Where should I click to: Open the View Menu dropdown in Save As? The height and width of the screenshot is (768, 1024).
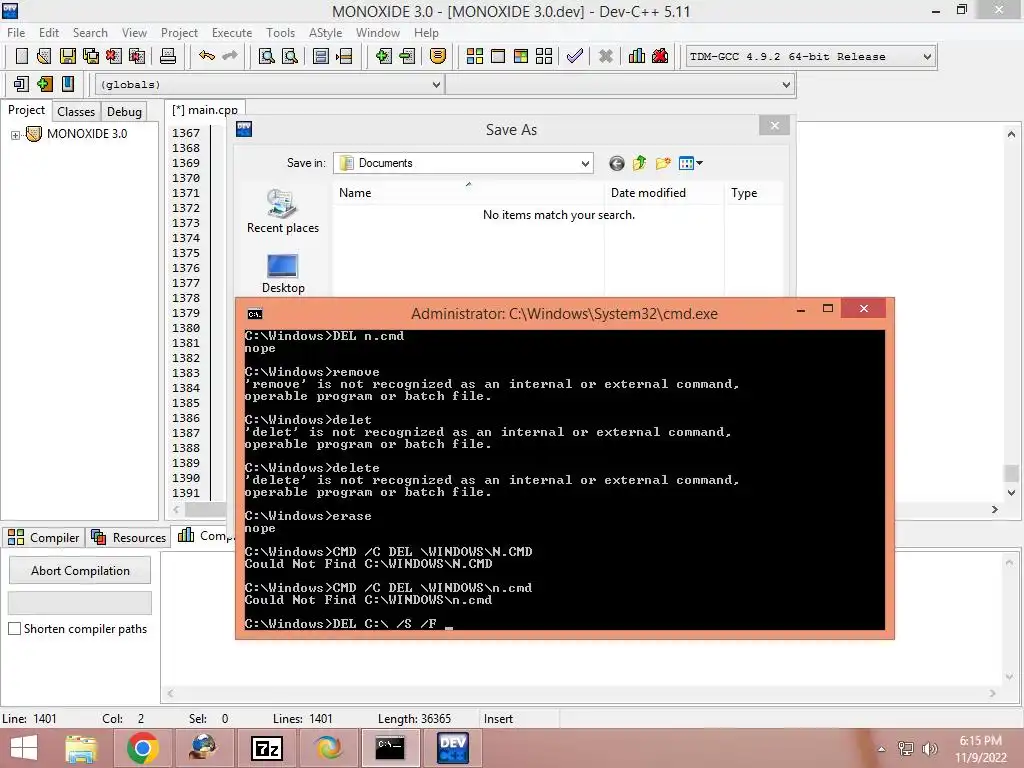(x=690, y=163)
